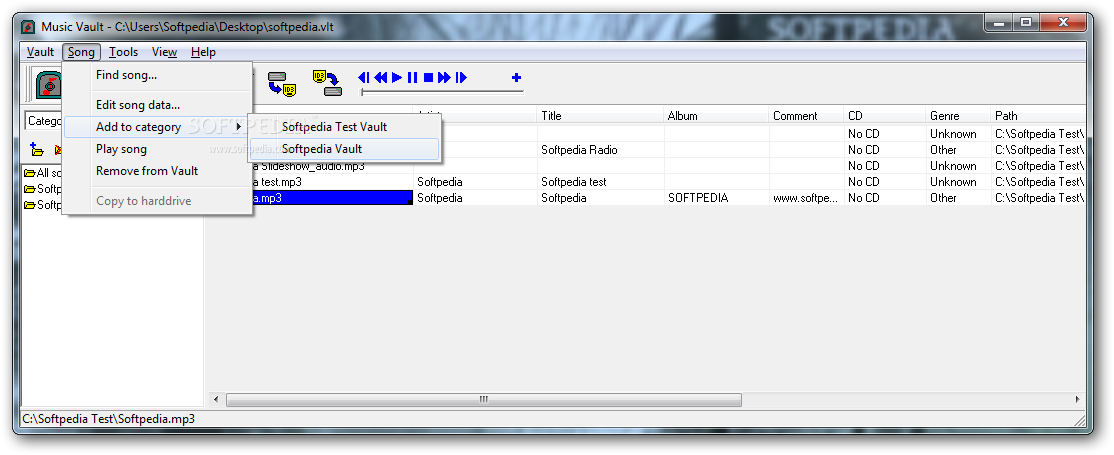The image size is (1114, 455).
Task: Sort by the Genre column header
Action: [x=958, y=116]
